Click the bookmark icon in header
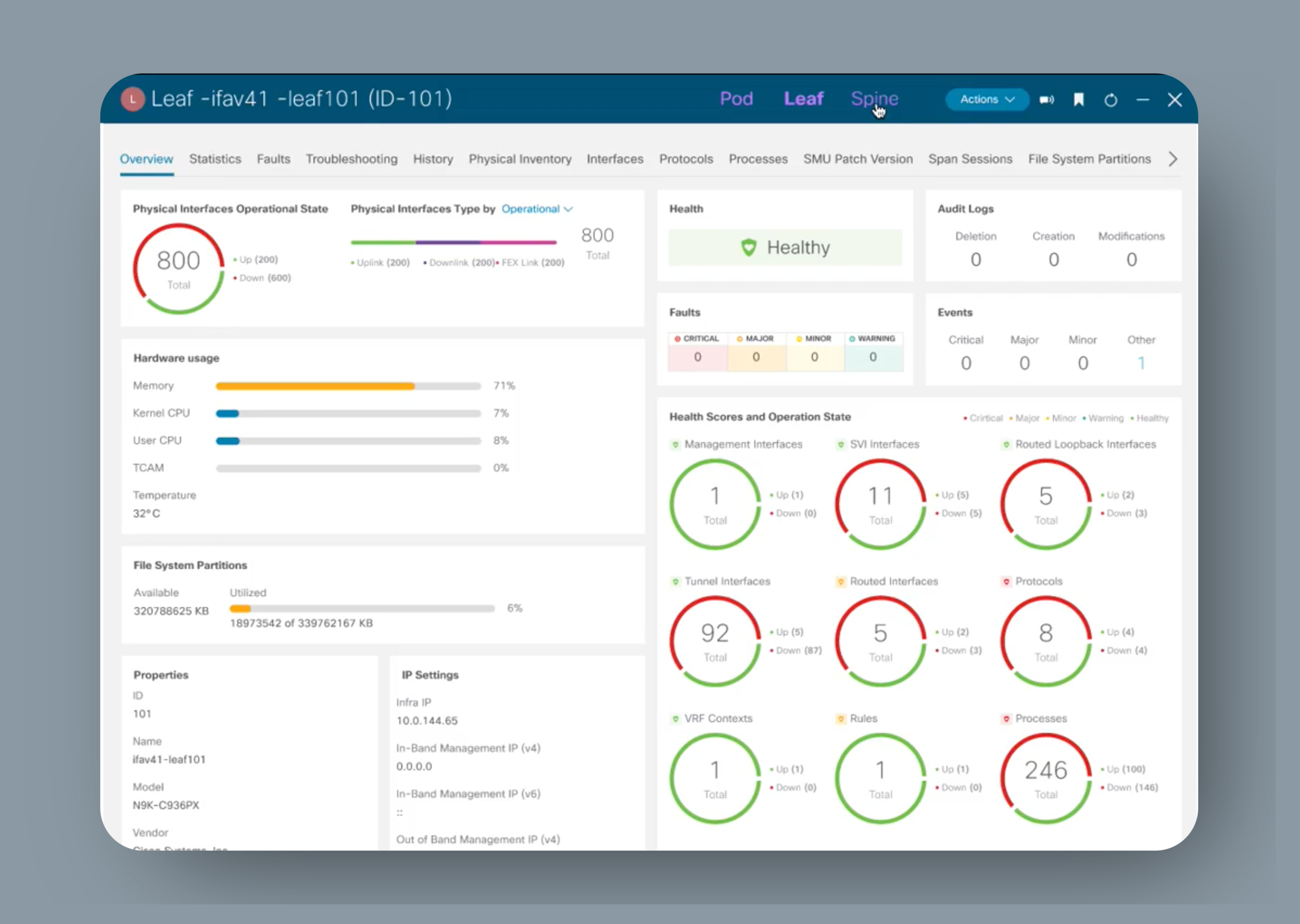The width and height of the screenshot is (1300, 924). click(x=1078, y=100)
